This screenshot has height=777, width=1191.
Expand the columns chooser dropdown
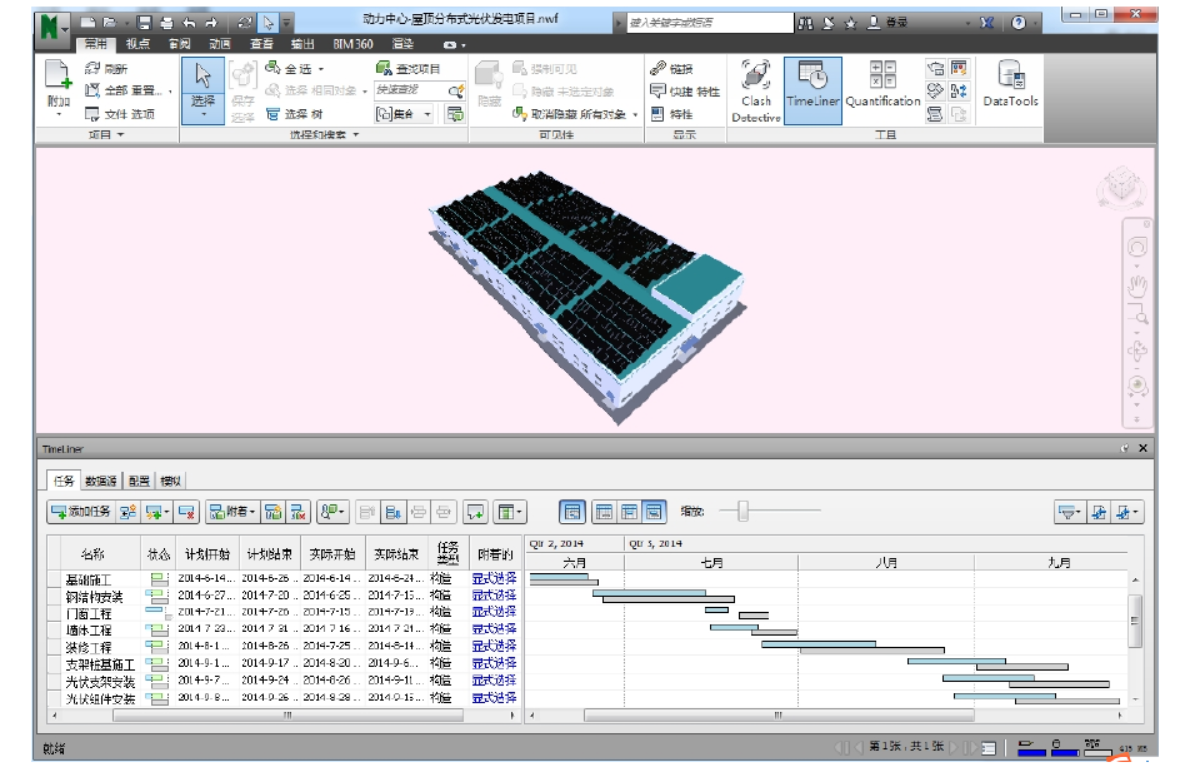pyautogui.click(x=511, y=512)
